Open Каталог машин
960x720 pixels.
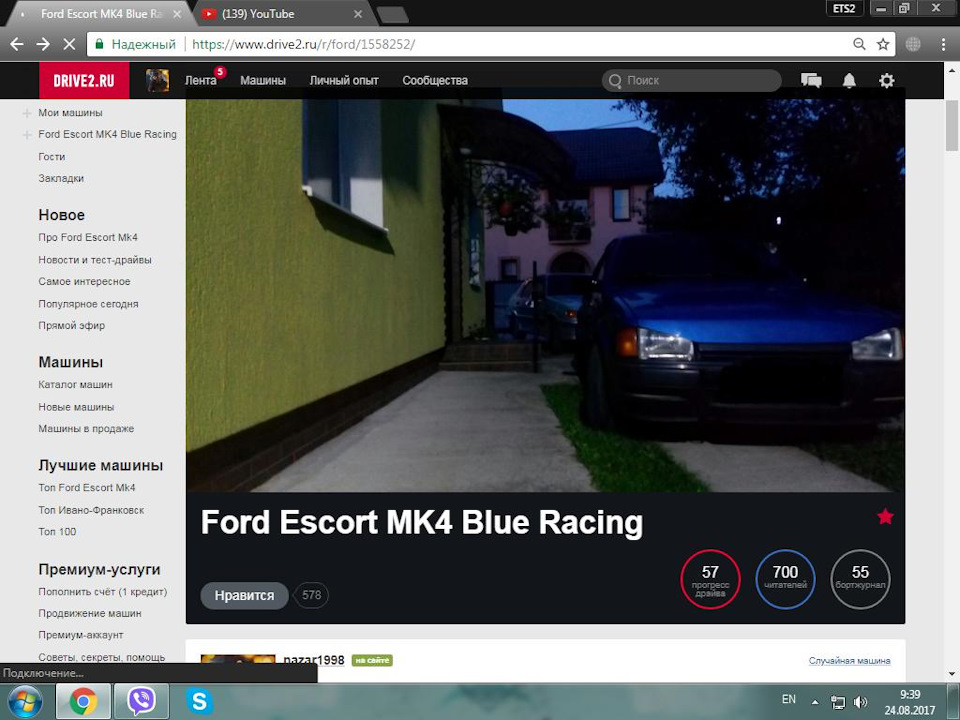(x=75, y=384)
